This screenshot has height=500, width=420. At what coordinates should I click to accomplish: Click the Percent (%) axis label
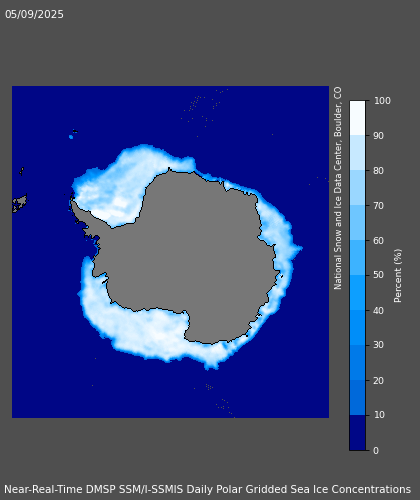(x=398, y=276)
